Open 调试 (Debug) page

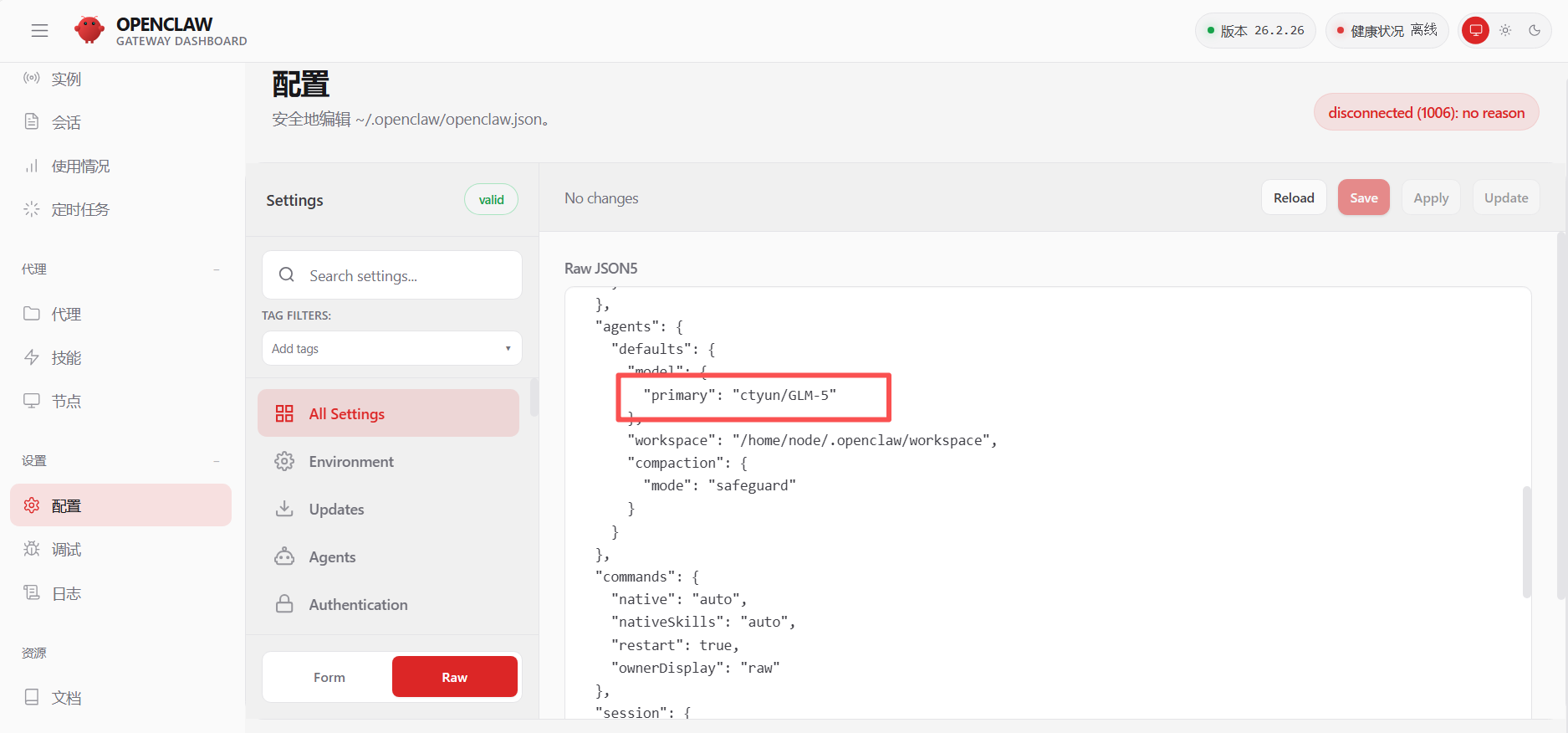[66, 549]
